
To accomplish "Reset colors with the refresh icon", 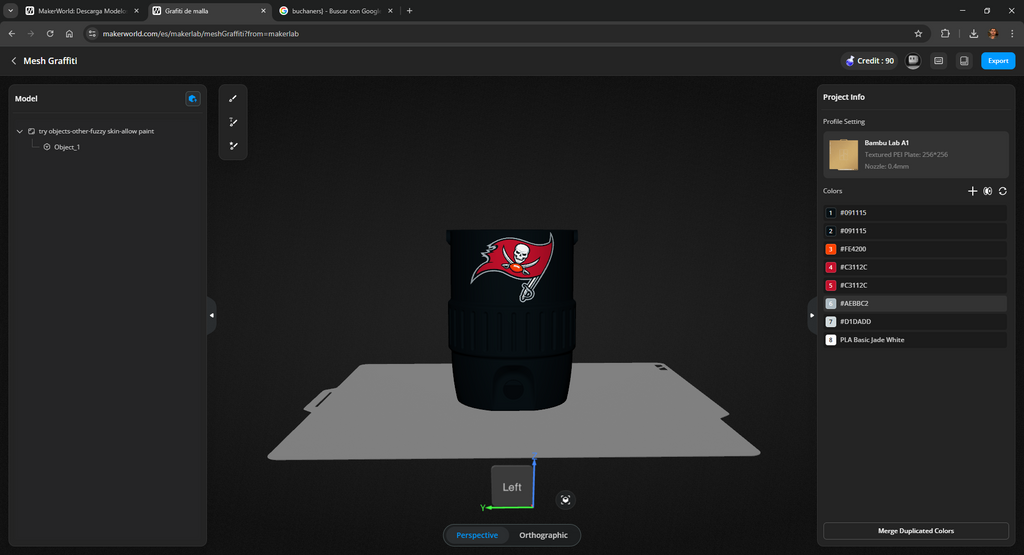I will click(1002, 191).
